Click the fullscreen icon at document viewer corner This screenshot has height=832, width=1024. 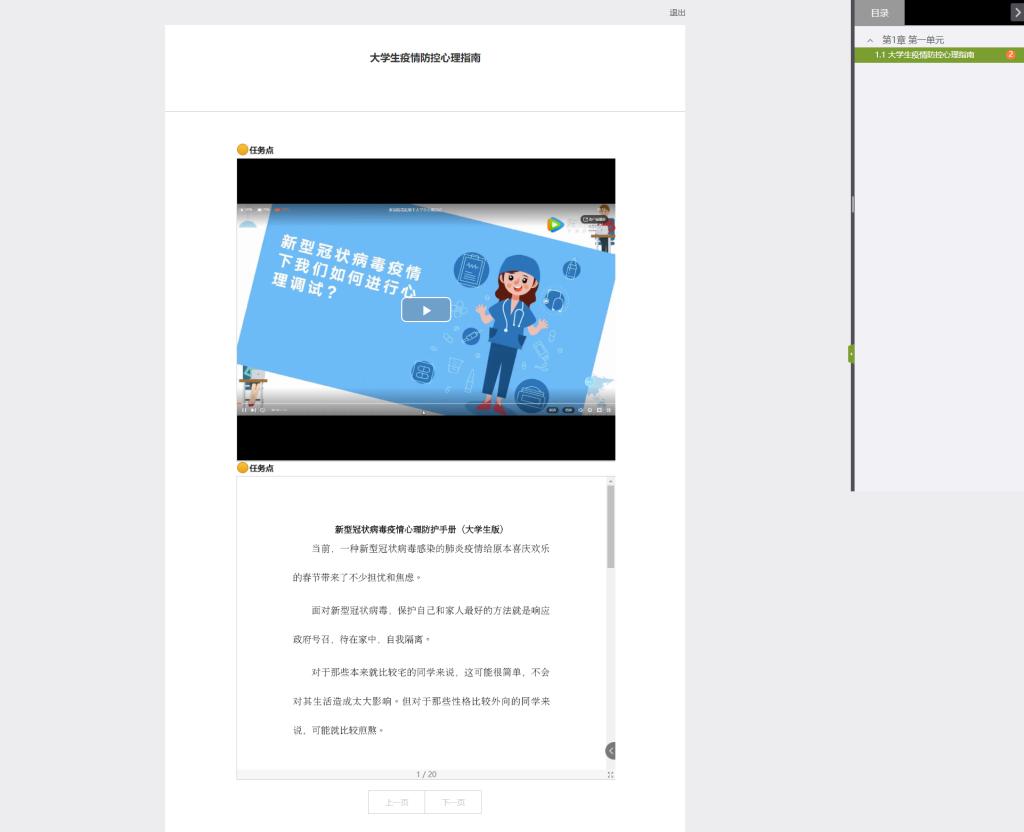click(610, 774)
